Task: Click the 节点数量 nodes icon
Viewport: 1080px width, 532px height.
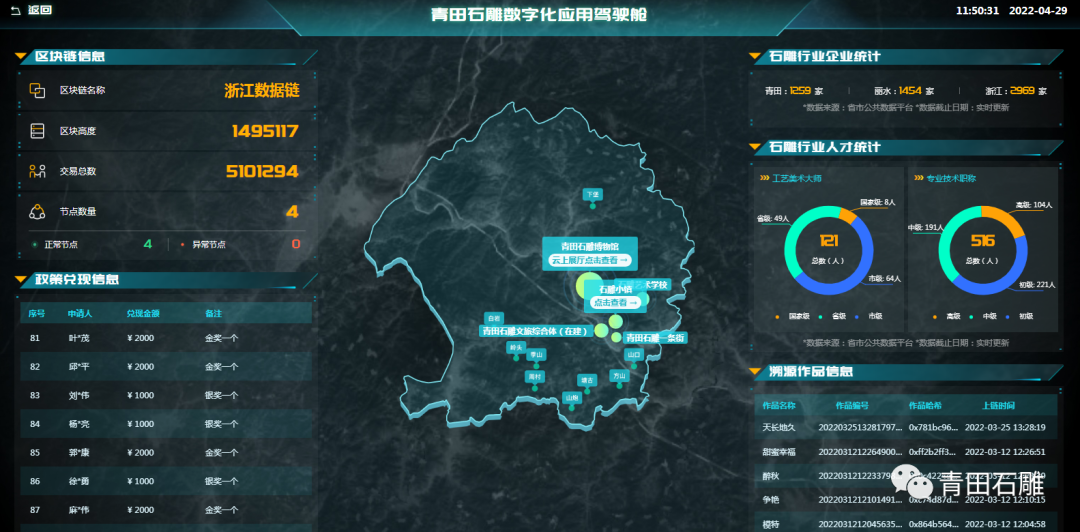Action: click(37, 212)
